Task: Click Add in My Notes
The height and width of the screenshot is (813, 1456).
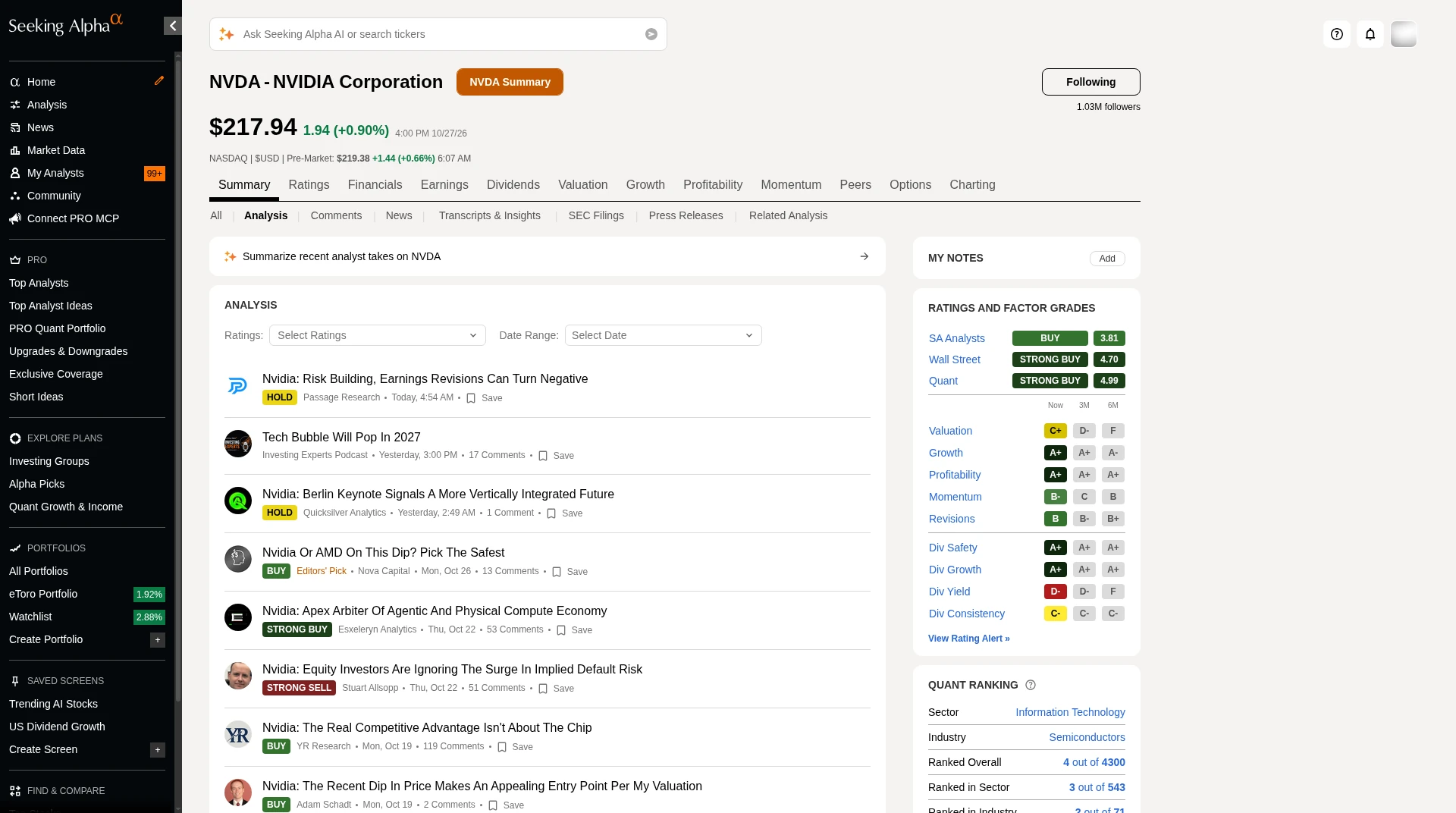Action: (x=1107, y=259)
